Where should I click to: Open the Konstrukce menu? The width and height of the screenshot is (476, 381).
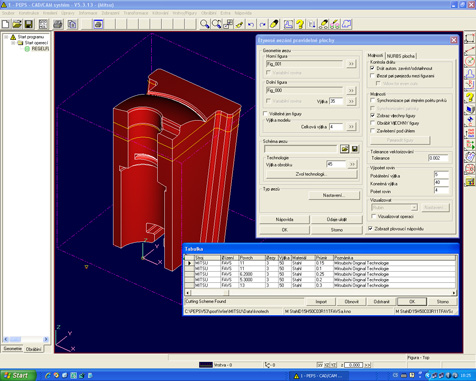tap(29, 13)
